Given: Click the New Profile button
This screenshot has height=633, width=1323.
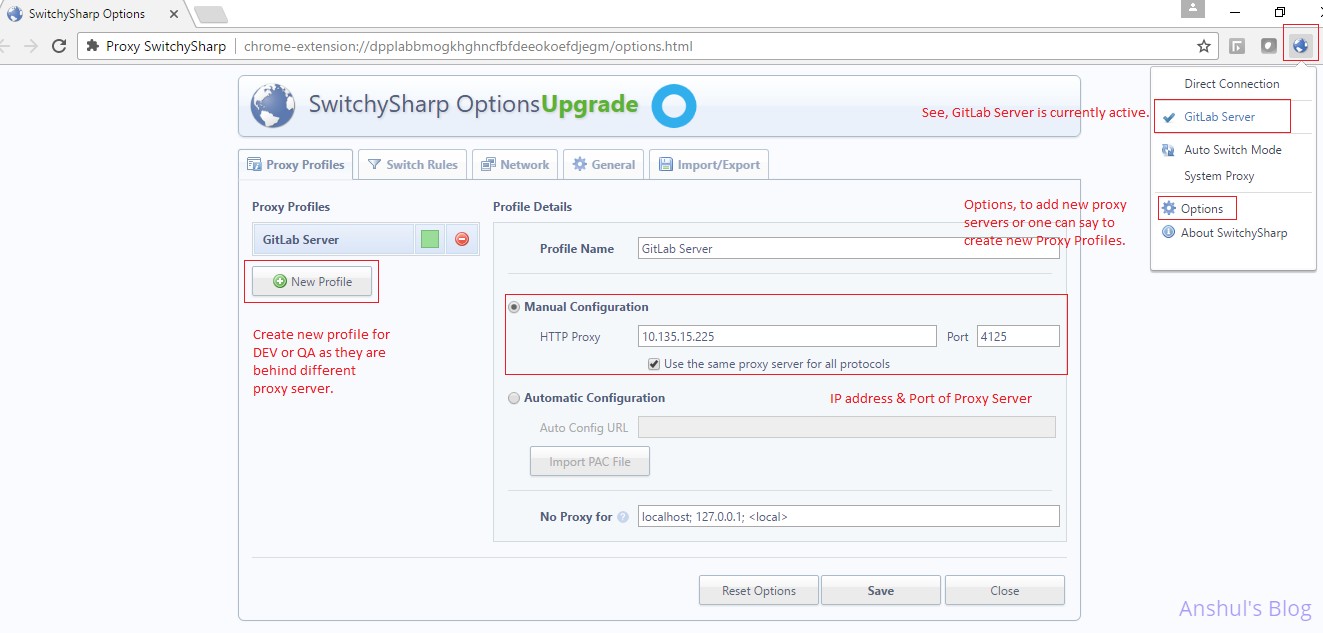Looking at the screenshot, I should [312, 282].
